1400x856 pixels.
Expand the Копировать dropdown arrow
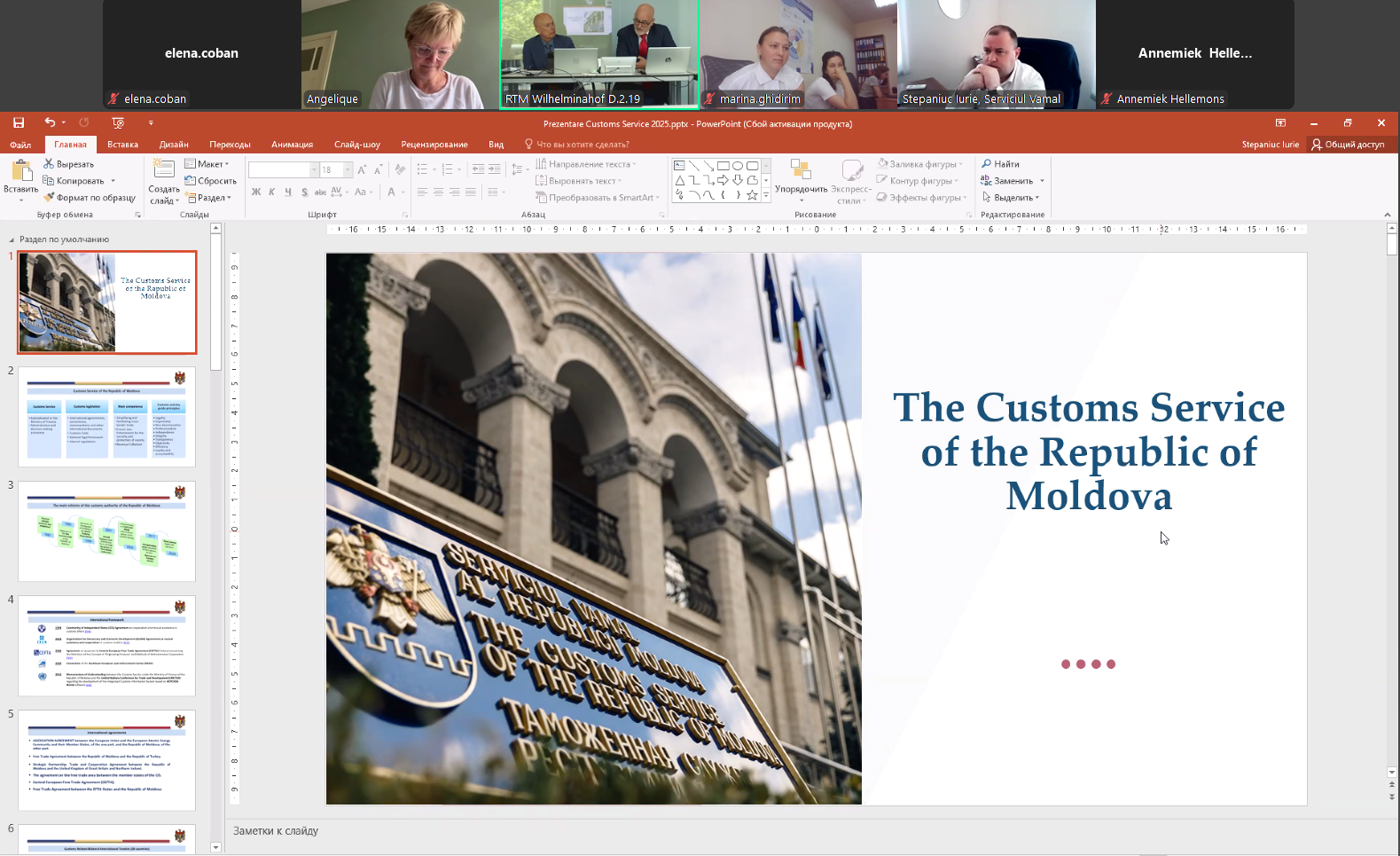tap(113, 181)
